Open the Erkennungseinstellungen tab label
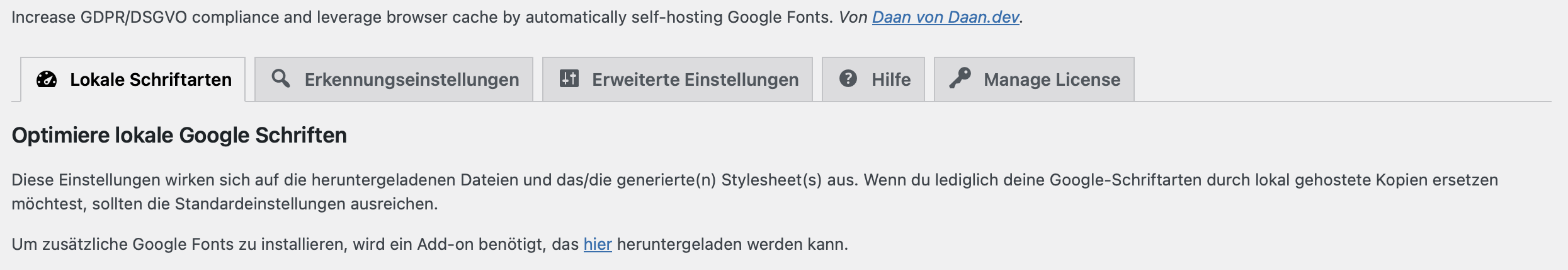Viewport: 1568px width, 270px height. click(x=412, y=79)
